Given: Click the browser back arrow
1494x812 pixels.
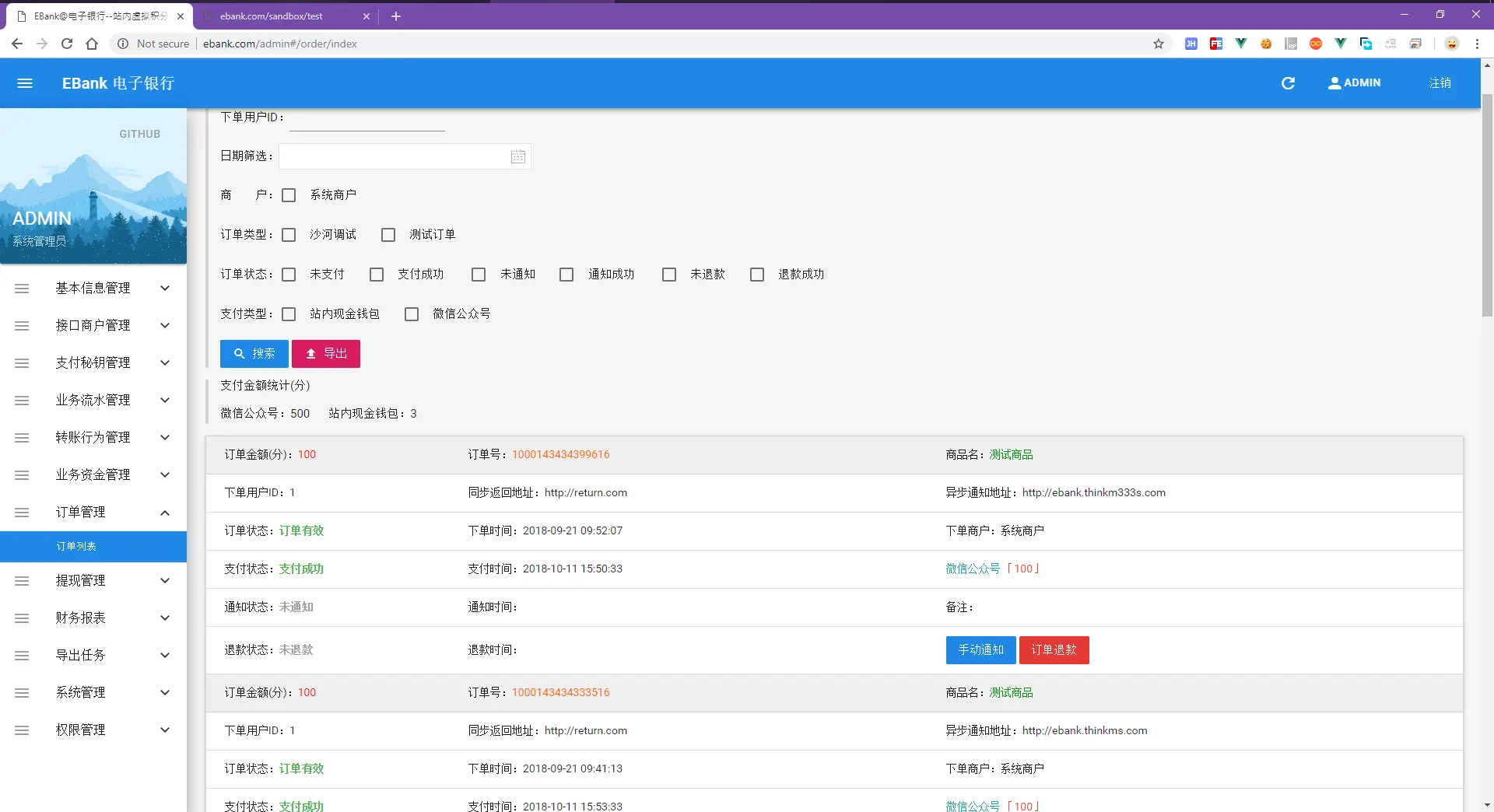Looking at the screenshot, I should 17,44.
